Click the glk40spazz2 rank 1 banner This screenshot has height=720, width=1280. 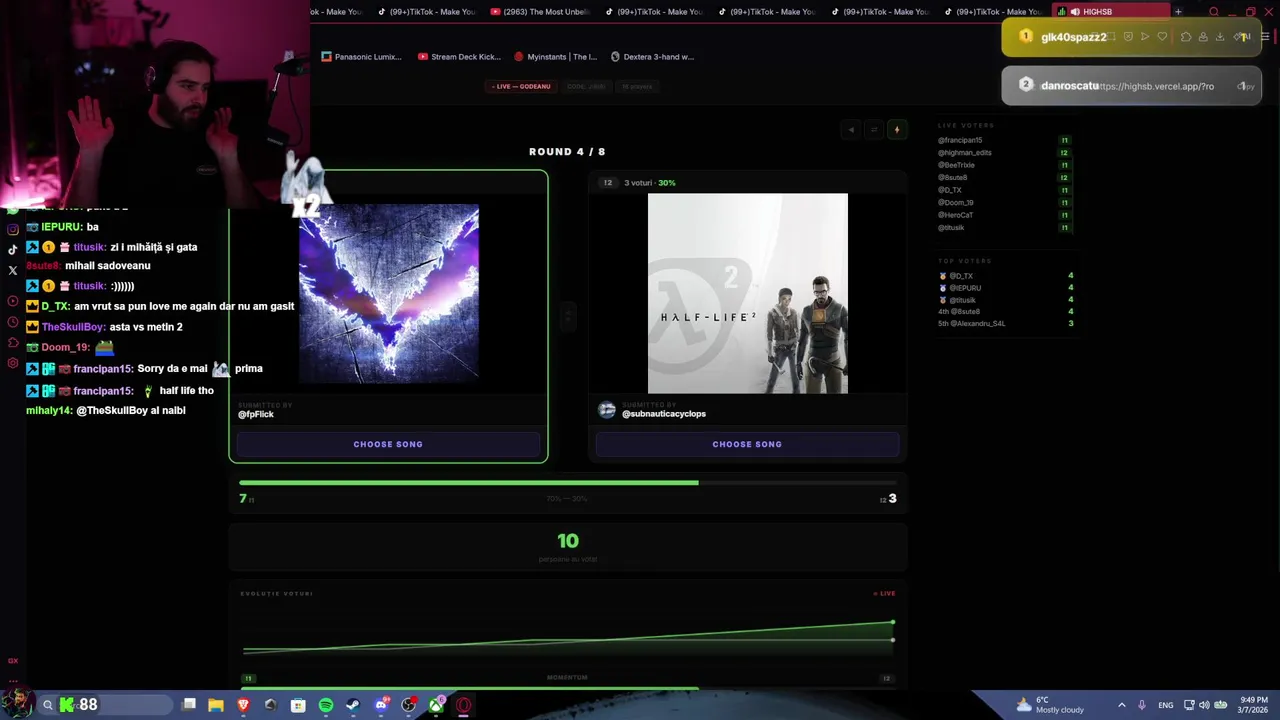coord(1131,37)
